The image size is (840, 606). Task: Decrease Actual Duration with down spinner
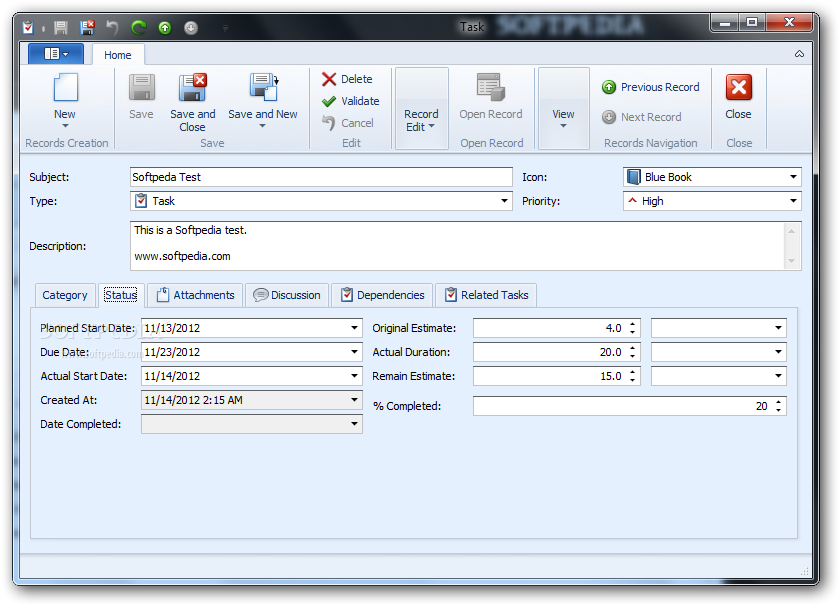633,356
